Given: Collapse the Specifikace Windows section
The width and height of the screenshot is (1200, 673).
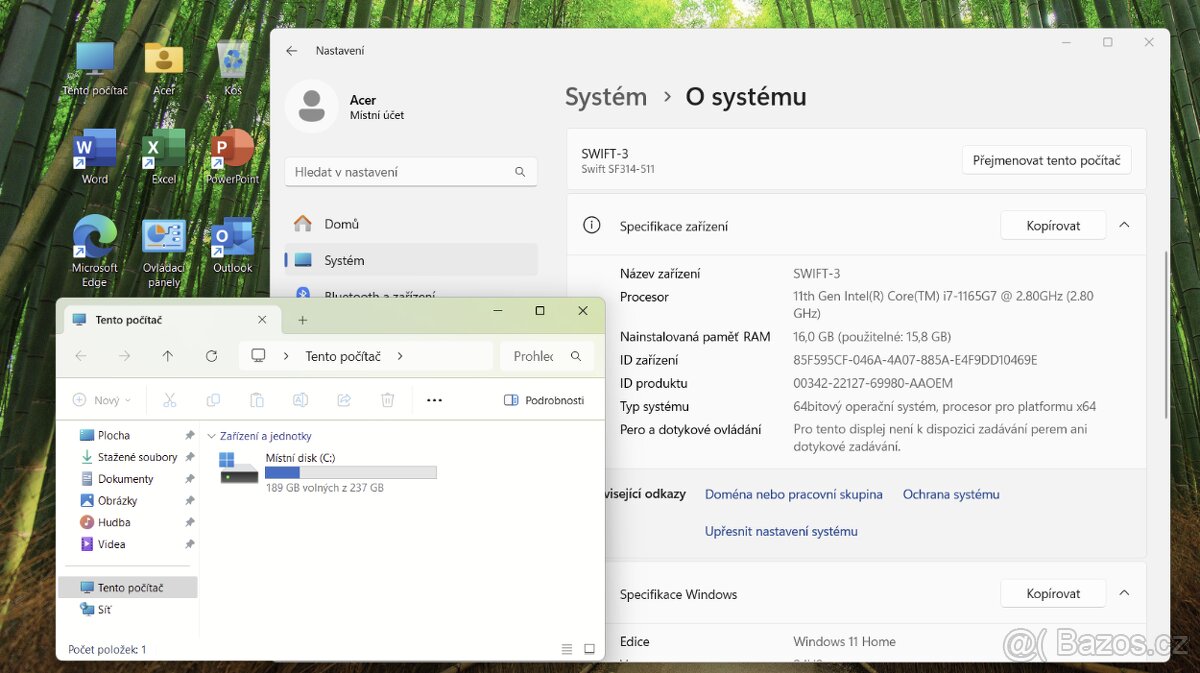Looking at the screenshot, I should click(x=1124, y=593).
